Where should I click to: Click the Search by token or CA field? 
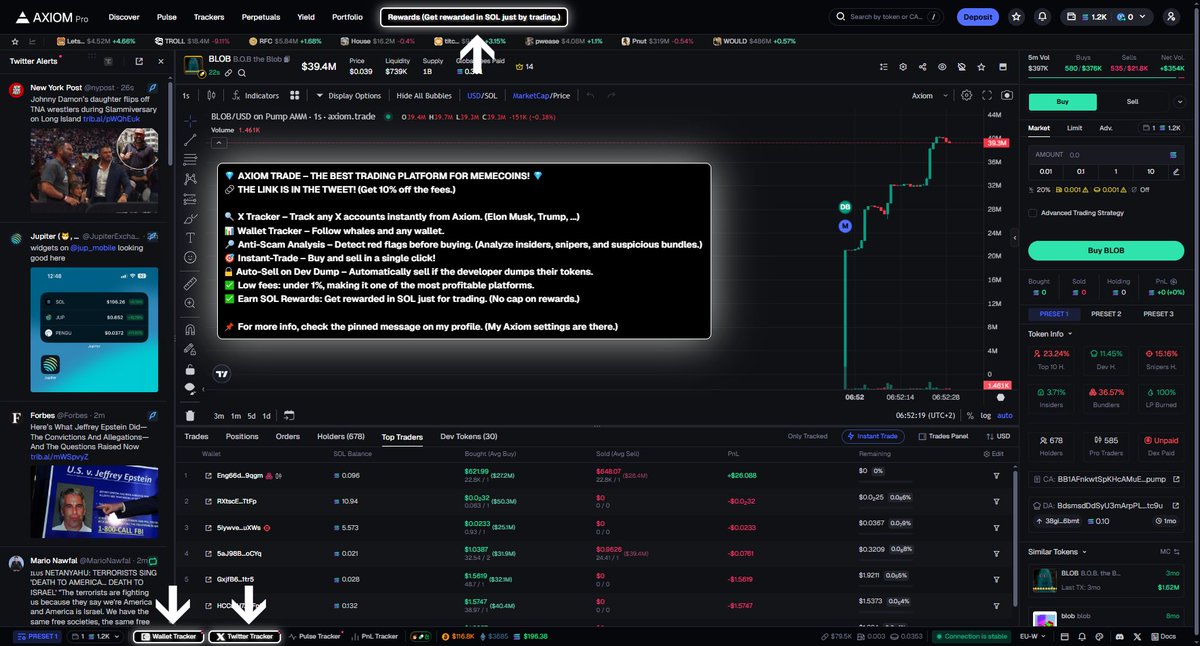(887, 17)
